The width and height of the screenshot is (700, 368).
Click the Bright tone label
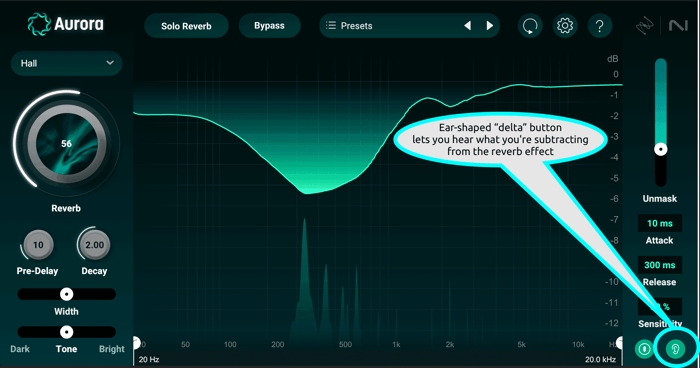pos(112,349)
